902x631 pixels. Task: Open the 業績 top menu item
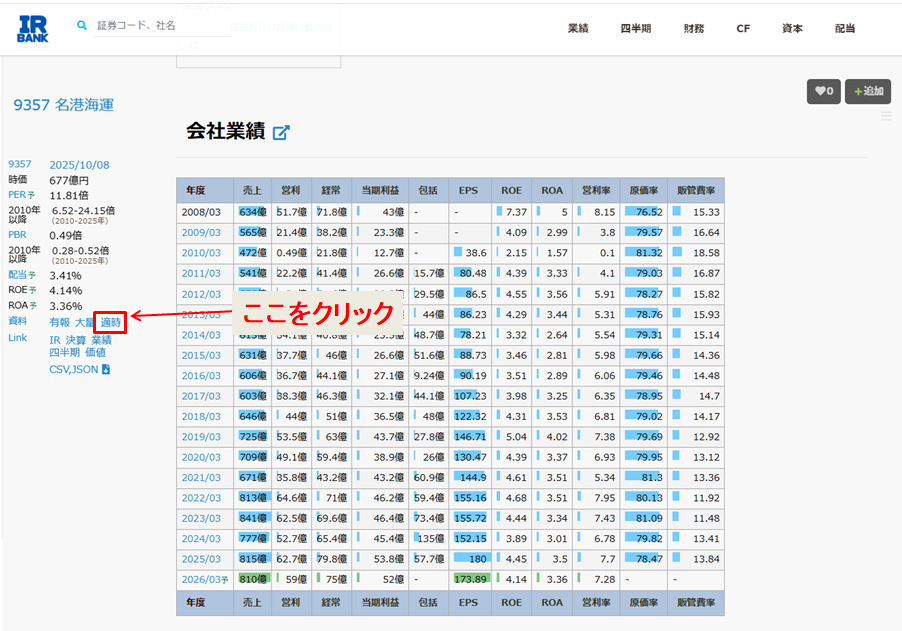(578, 29)
